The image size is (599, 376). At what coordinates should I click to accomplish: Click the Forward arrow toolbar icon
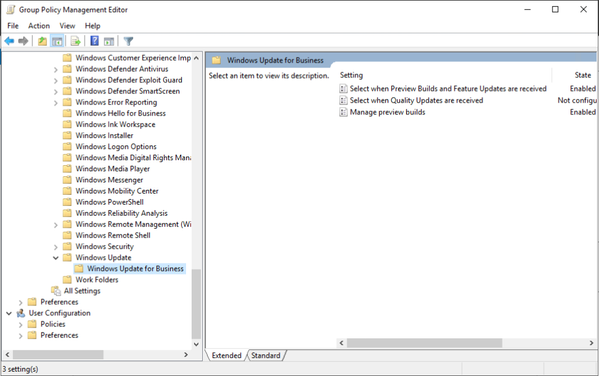pos(23,41)
